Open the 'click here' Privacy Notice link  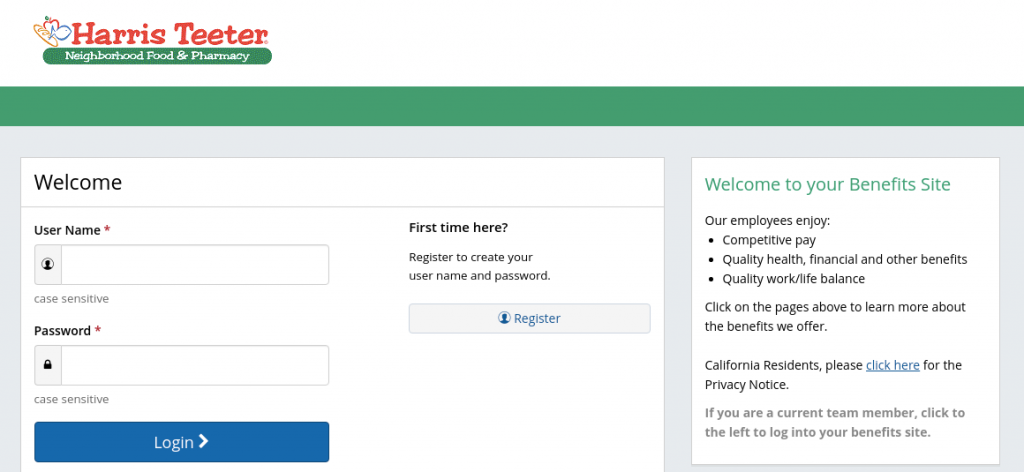coord(892,365)
